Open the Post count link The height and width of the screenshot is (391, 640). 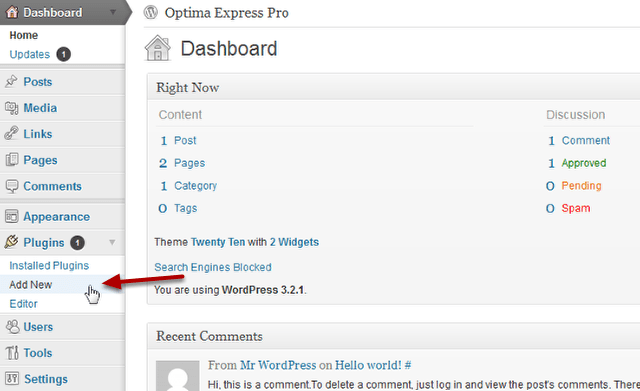pyautogui.click(x=185, y=140)
